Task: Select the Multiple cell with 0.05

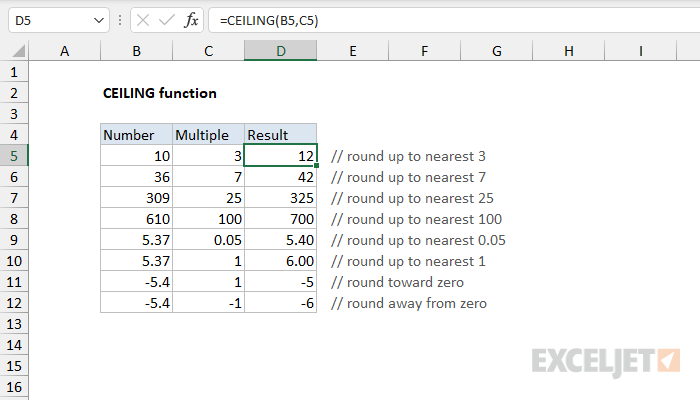Action: pos(208,240)
